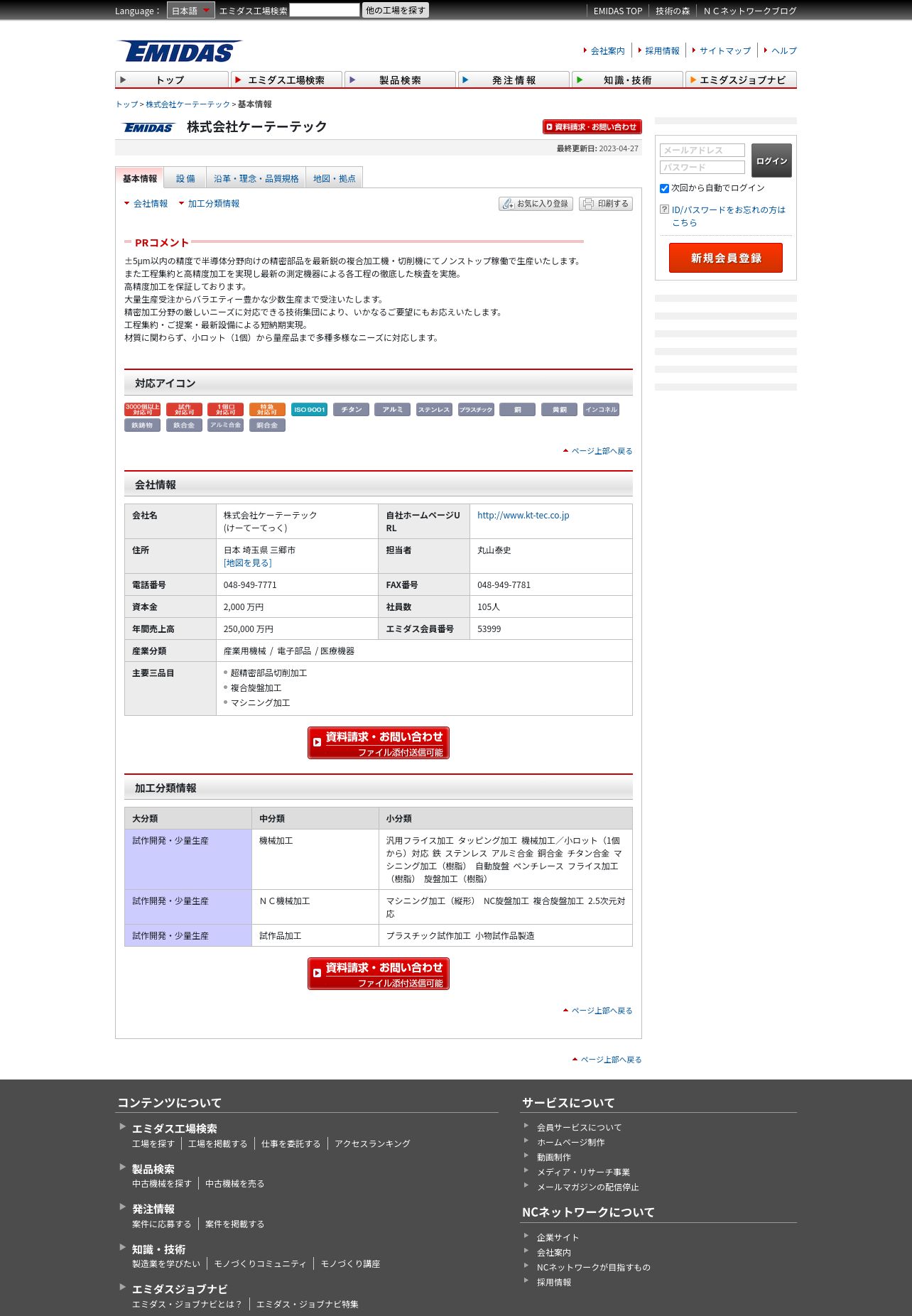Toggle 次回から自動でログイン checkbox
912x1316 pixels.
coord(664,188)
